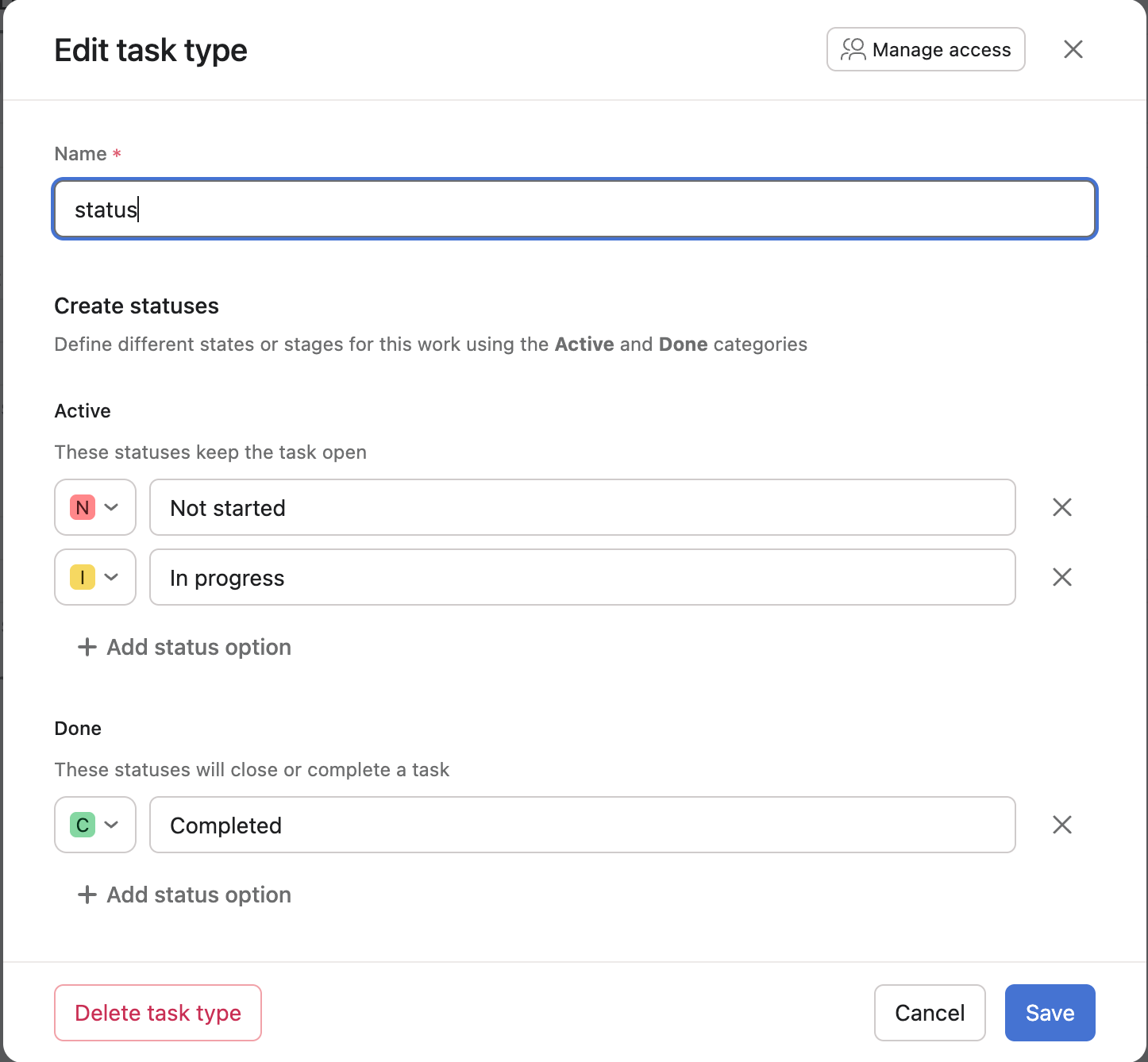Viewport: 1148px width, 1062px height.
Task: Expand chevron next to In progress badge
Action: (112, 577)
